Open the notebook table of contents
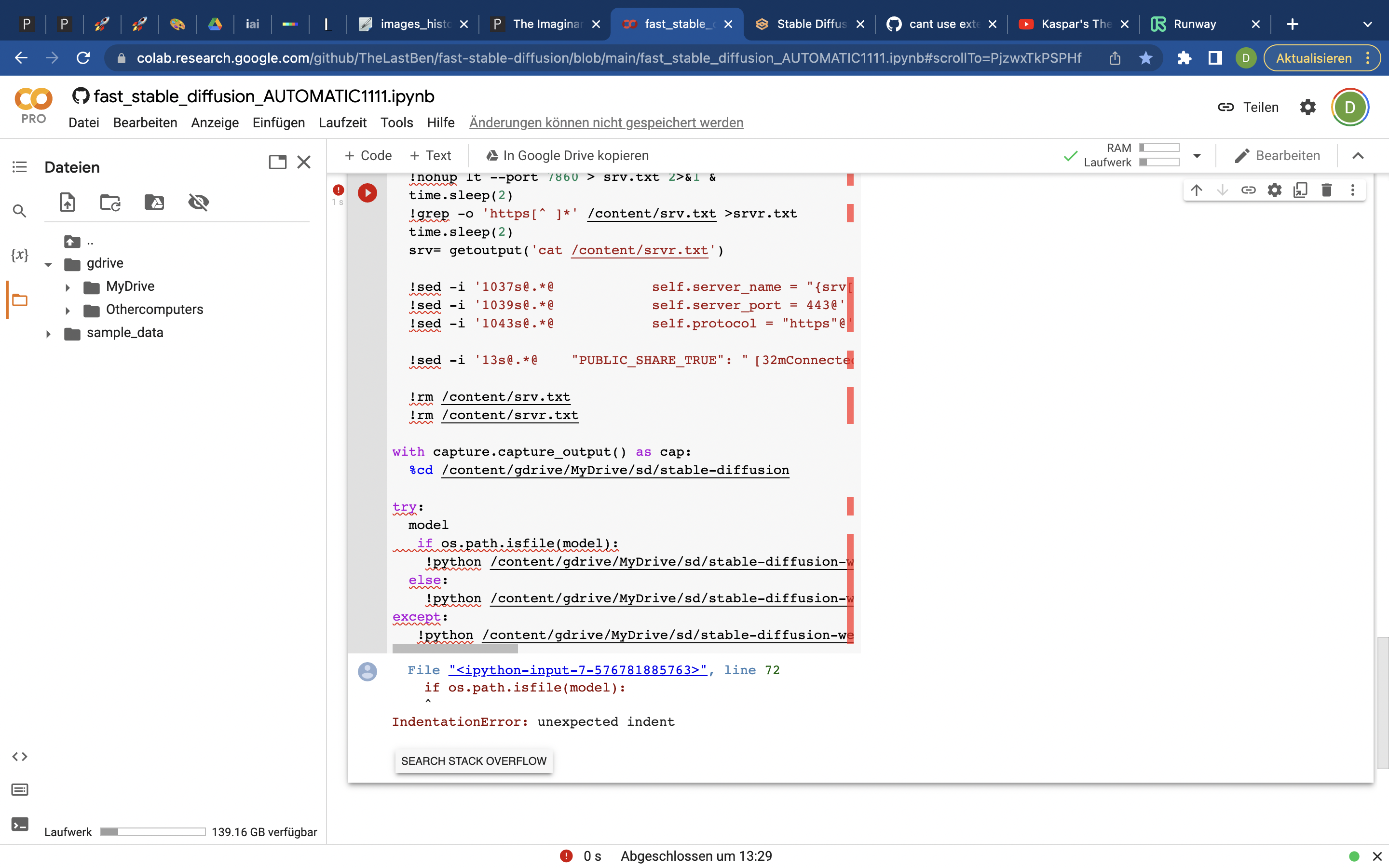The width and height of the screenshot is (1389, 868). [x=19, y=166]
